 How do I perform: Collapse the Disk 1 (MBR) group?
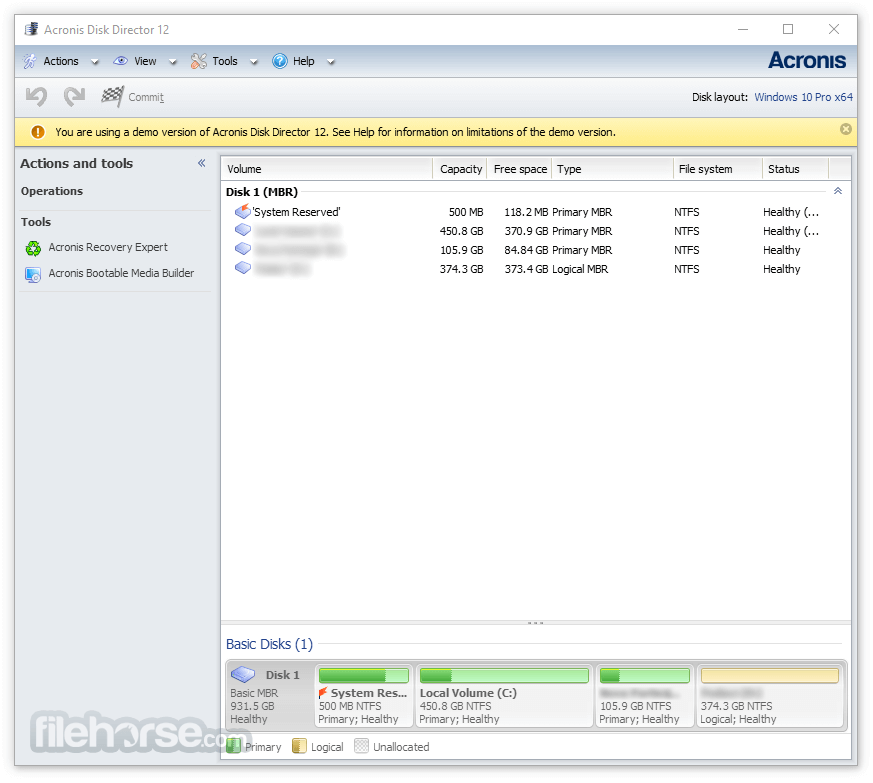(x=837, y=191)
